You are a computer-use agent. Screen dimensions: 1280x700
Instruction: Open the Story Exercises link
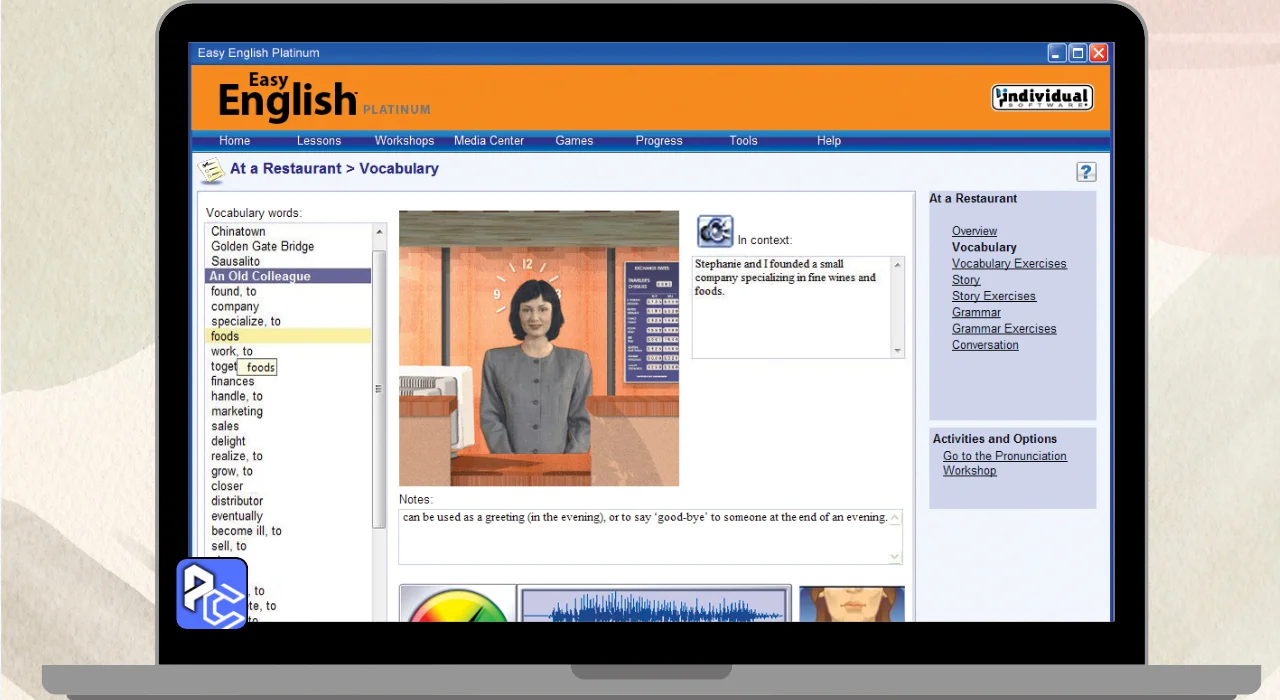coord(994,296)
